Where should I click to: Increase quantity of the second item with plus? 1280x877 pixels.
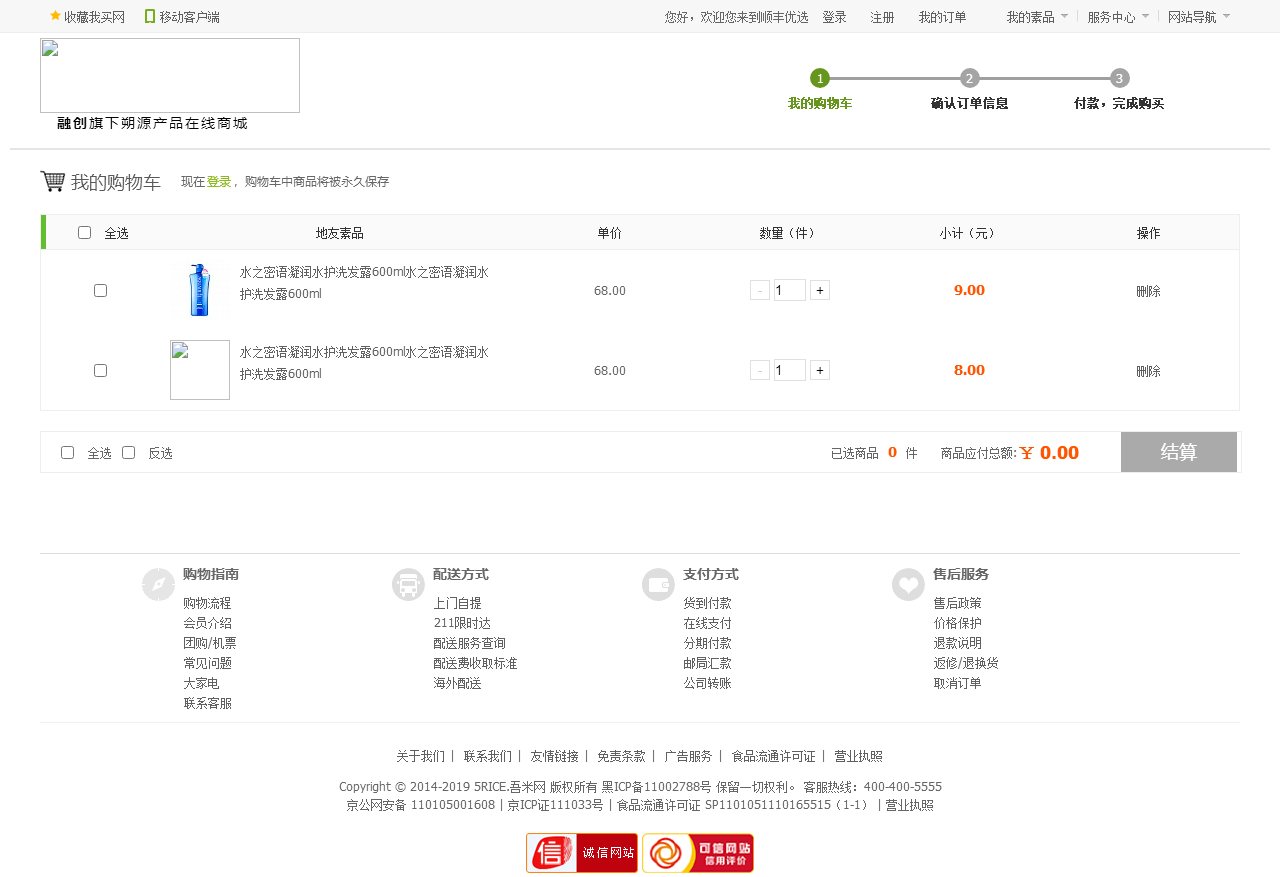(820, 370)
